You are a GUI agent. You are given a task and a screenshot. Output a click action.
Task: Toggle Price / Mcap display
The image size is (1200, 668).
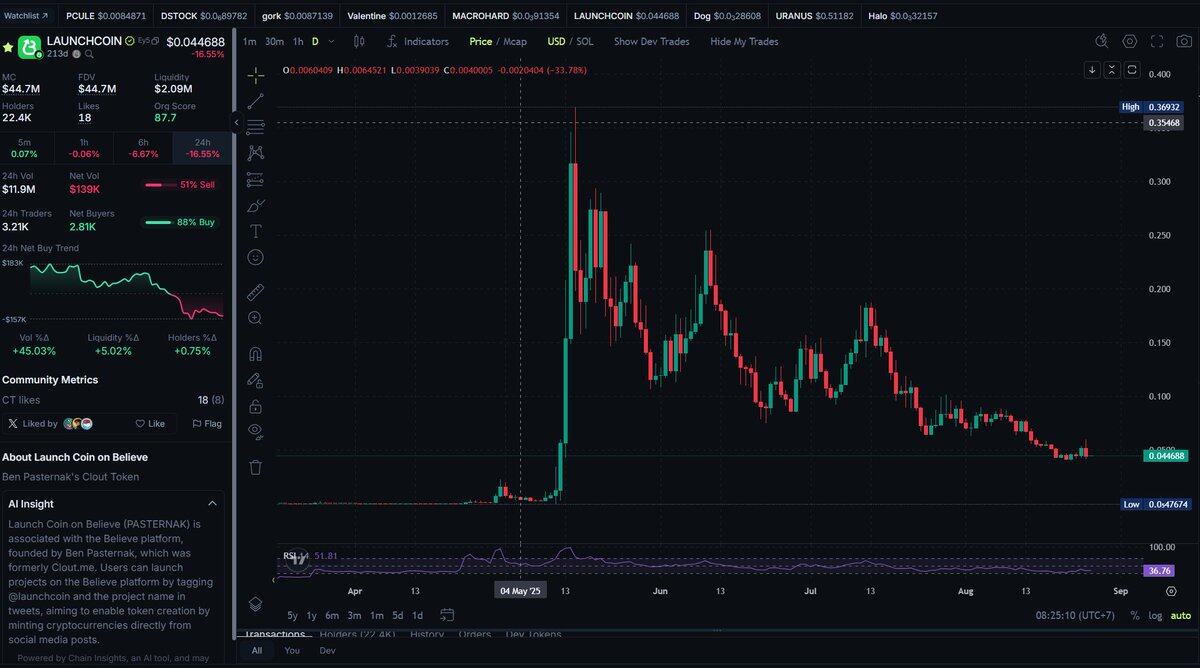point(498,42)
